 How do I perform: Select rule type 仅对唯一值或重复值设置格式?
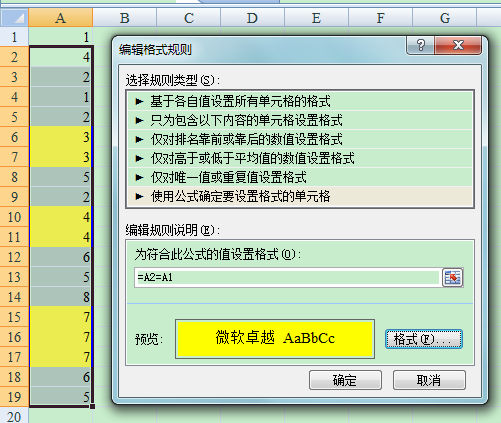tap(300, 177)
